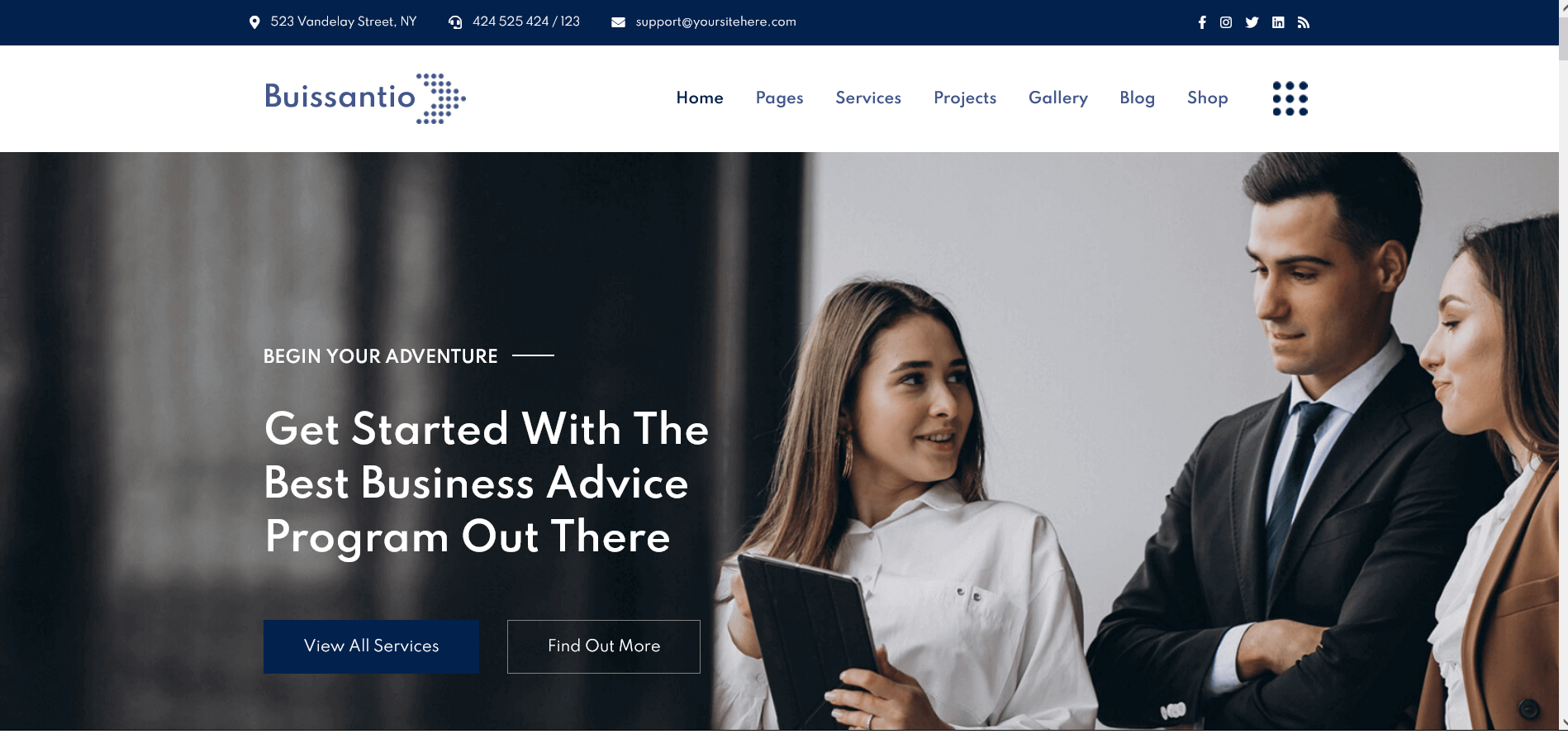The height and width of the screenshot is (734, 1568).
Task: Click the envelope email icon
Action: click(x=618, y=22)
